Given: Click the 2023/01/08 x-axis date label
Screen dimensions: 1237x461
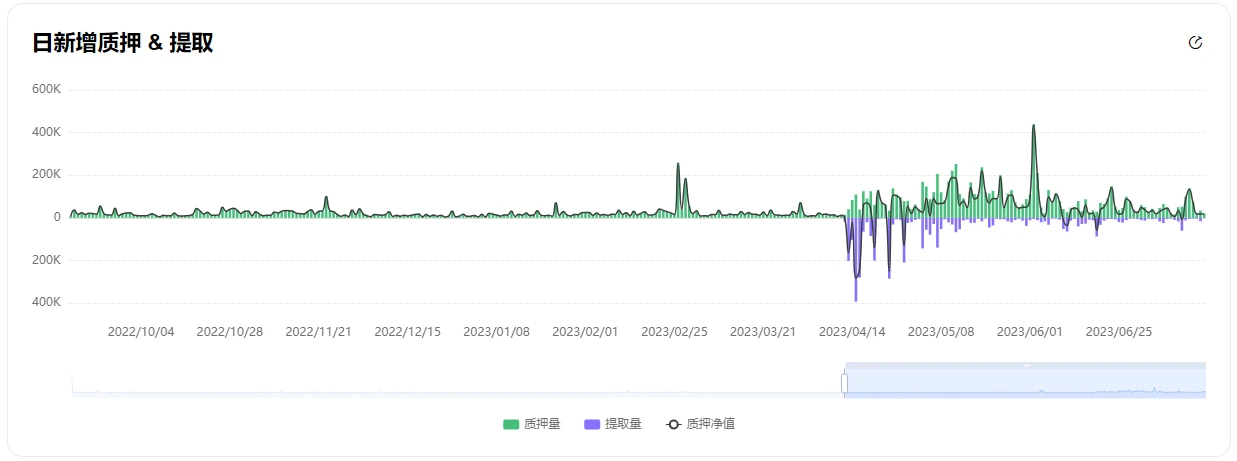Looking at the screenshot, I should (x=496, y=332).
